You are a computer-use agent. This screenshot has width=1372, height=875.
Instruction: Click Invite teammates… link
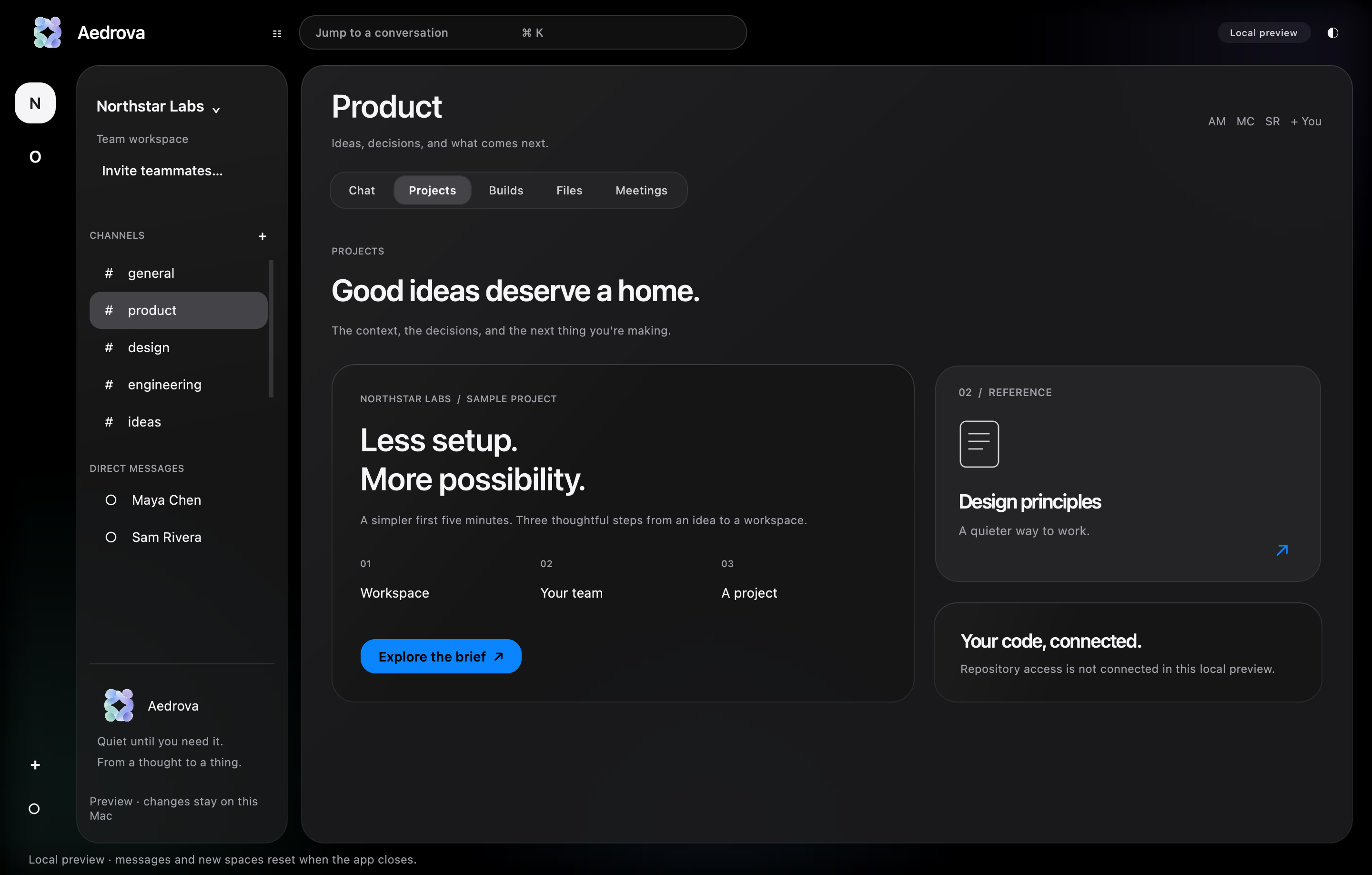click(162, 171)
